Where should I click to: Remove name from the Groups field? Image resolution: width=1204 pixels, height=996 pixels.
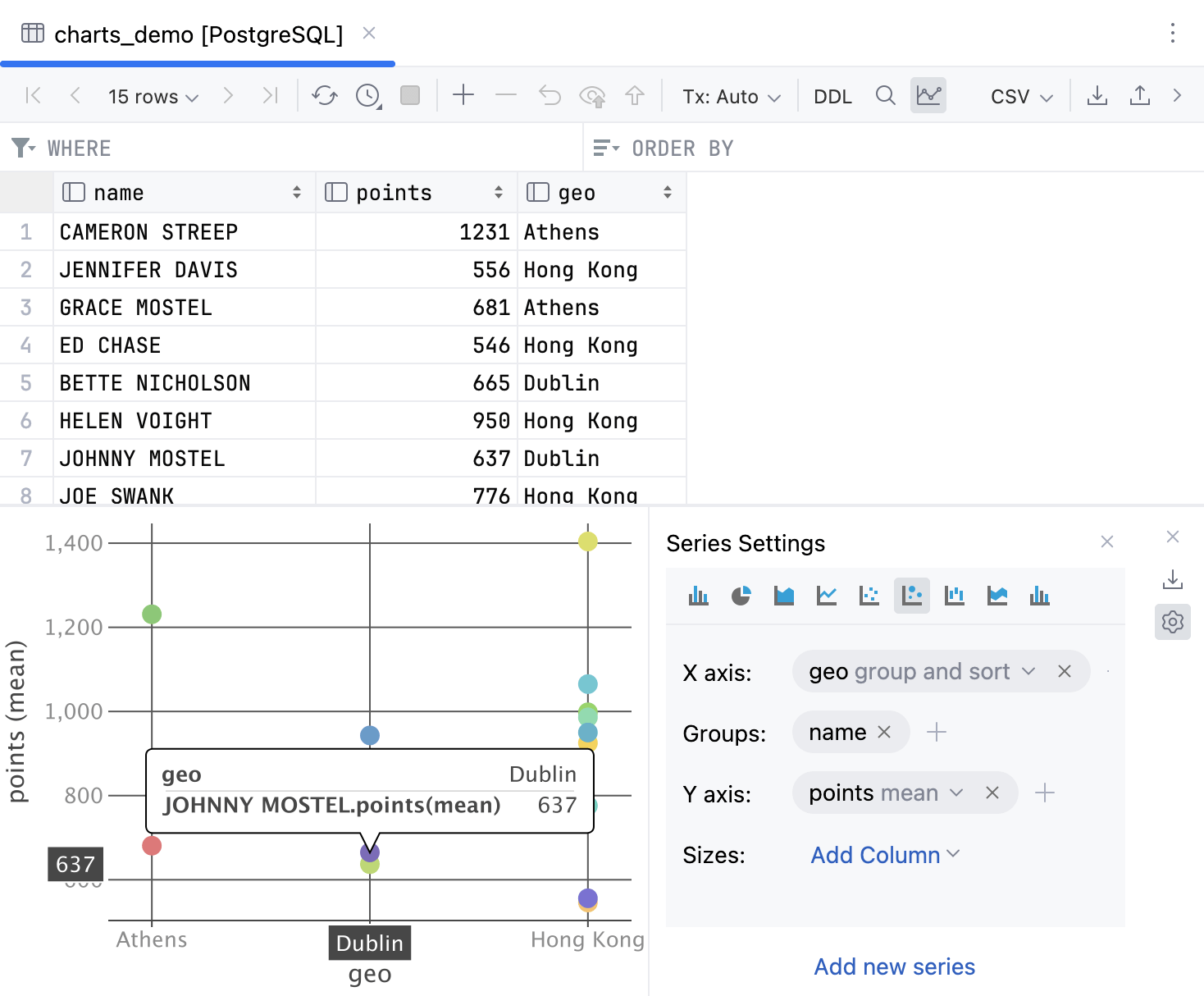point(884,732)
